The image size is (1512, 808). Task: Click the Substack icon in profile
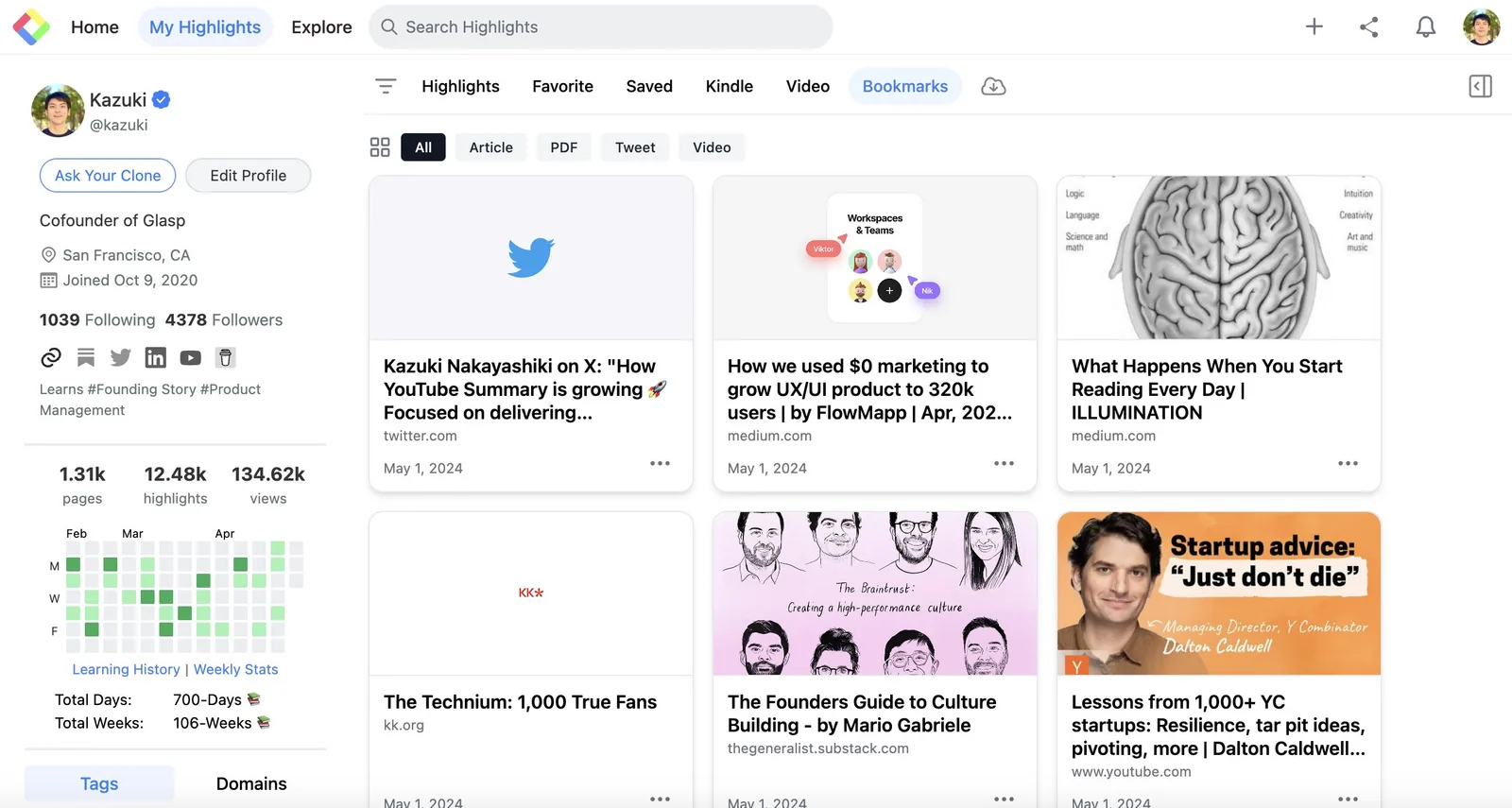coord(86,357)
